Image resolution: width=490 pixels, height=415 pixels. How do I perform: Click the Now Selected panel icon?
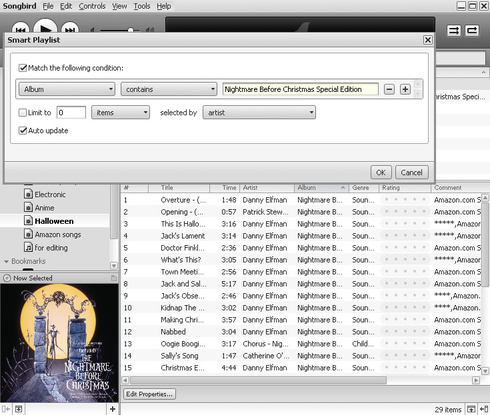pos(7,278)
